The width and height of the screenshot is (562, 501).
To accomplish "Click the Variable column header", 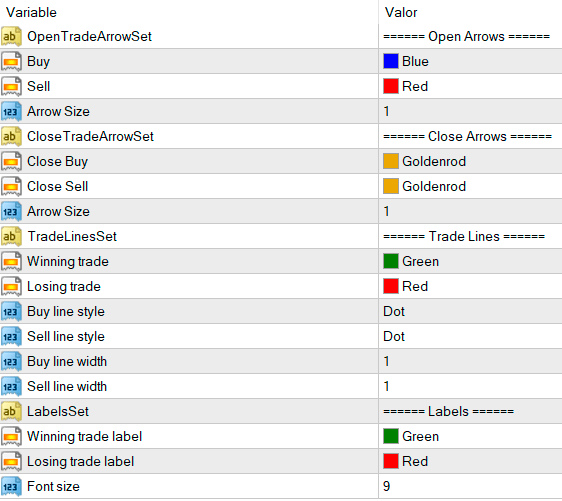I will point(32,13).
